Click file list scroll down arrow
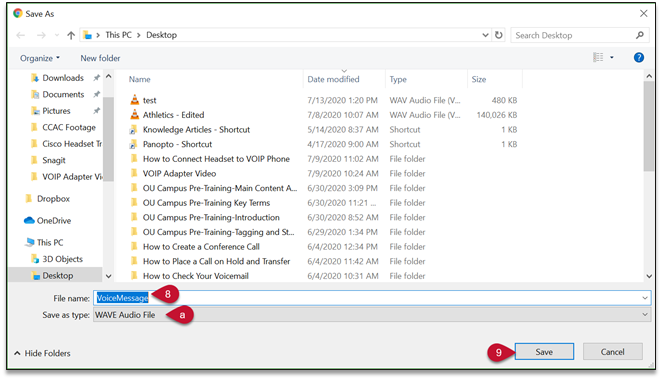This screenshot has width=662, height=380. coord(649,276)
